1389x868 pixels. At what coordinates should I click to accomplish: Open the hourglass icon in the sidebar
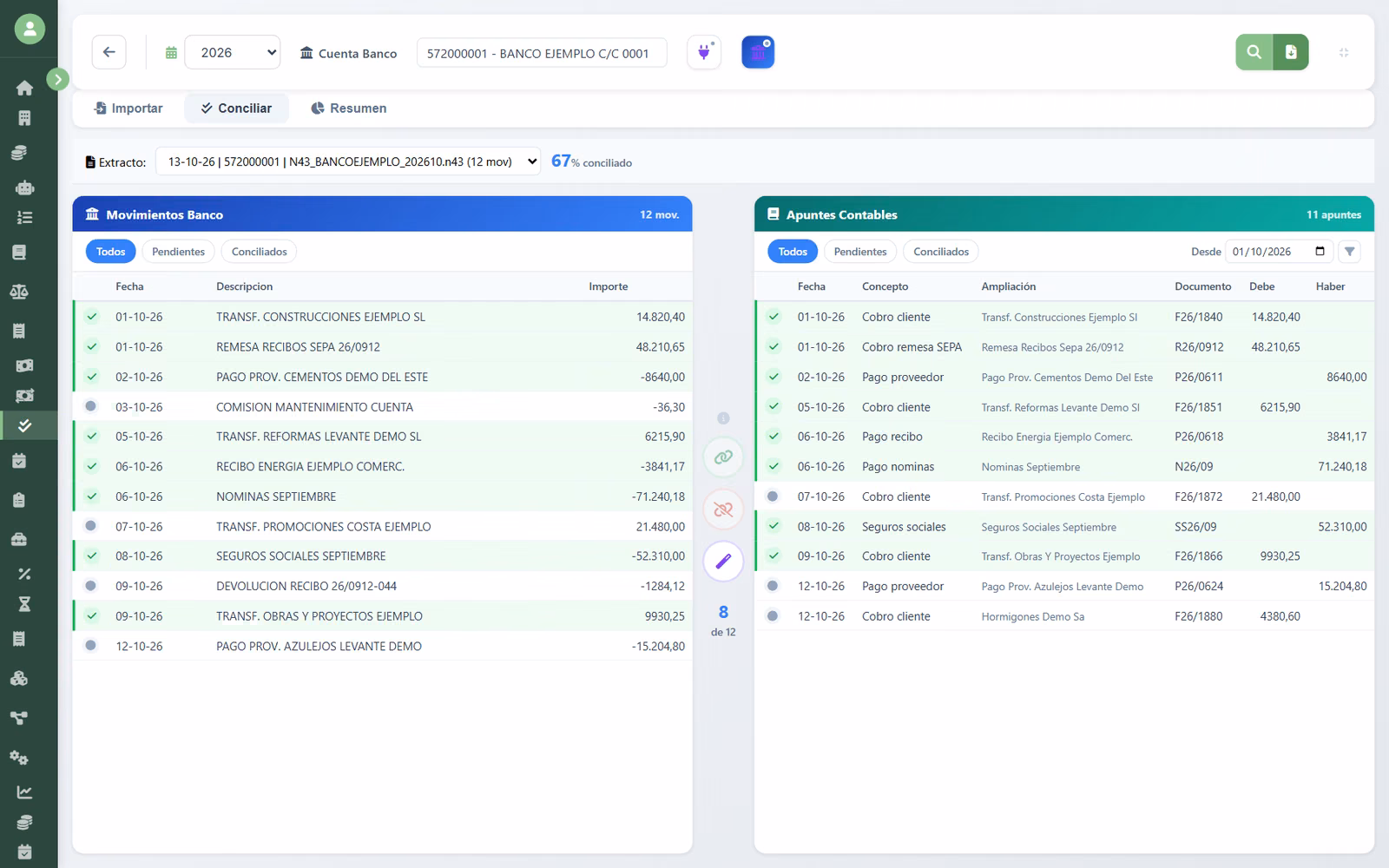click(24, 604)
